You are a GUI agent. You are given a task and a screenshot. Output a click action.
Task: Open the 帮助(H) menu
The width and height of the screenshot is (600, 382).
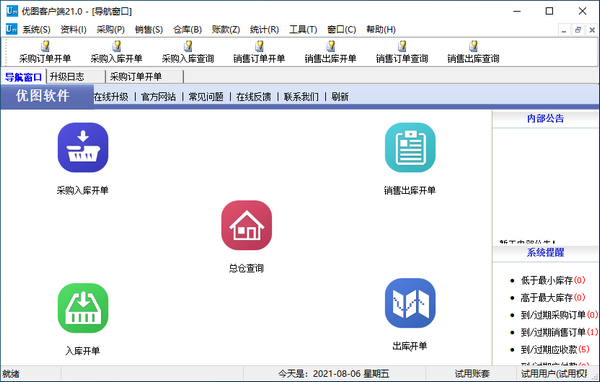coord(381,29)
